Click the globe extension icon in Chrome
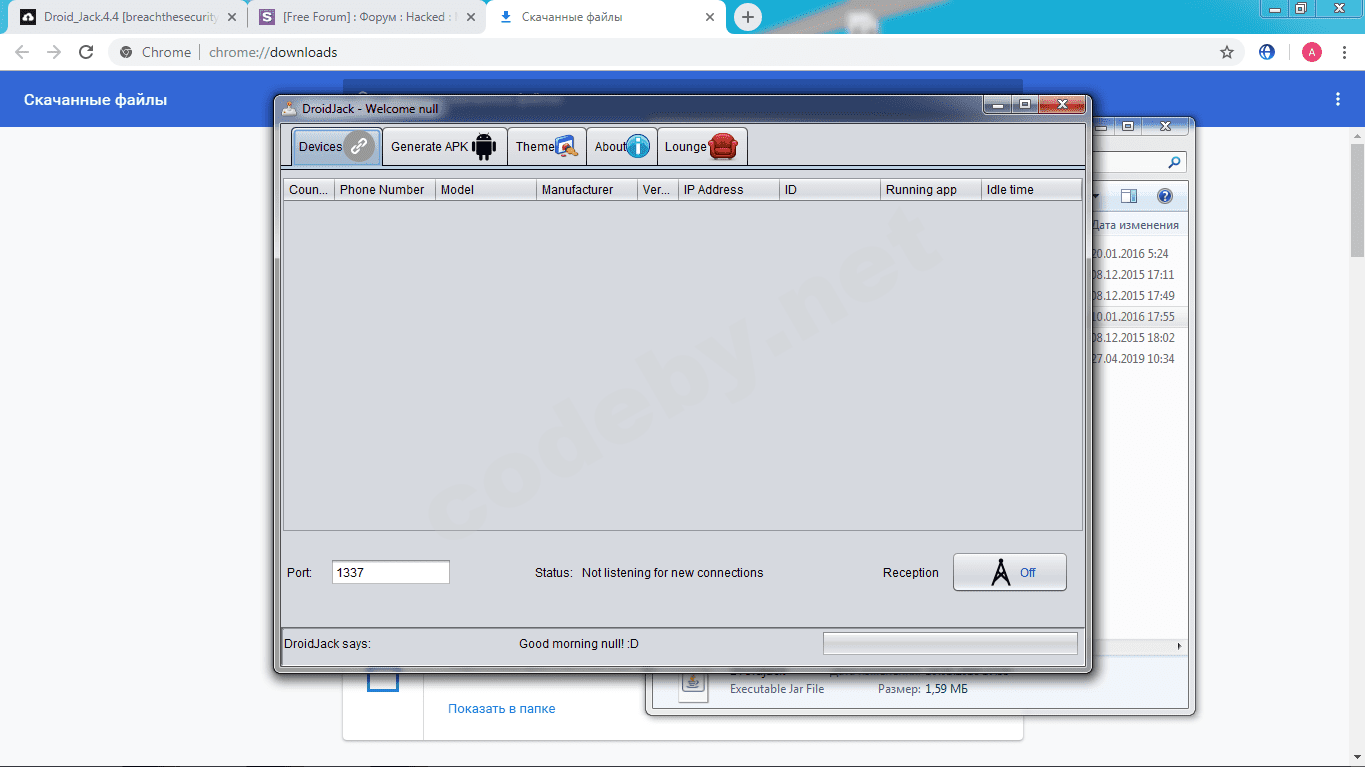The width and height of the screenshot is (1365, 767). click(x=1267, y=52)
